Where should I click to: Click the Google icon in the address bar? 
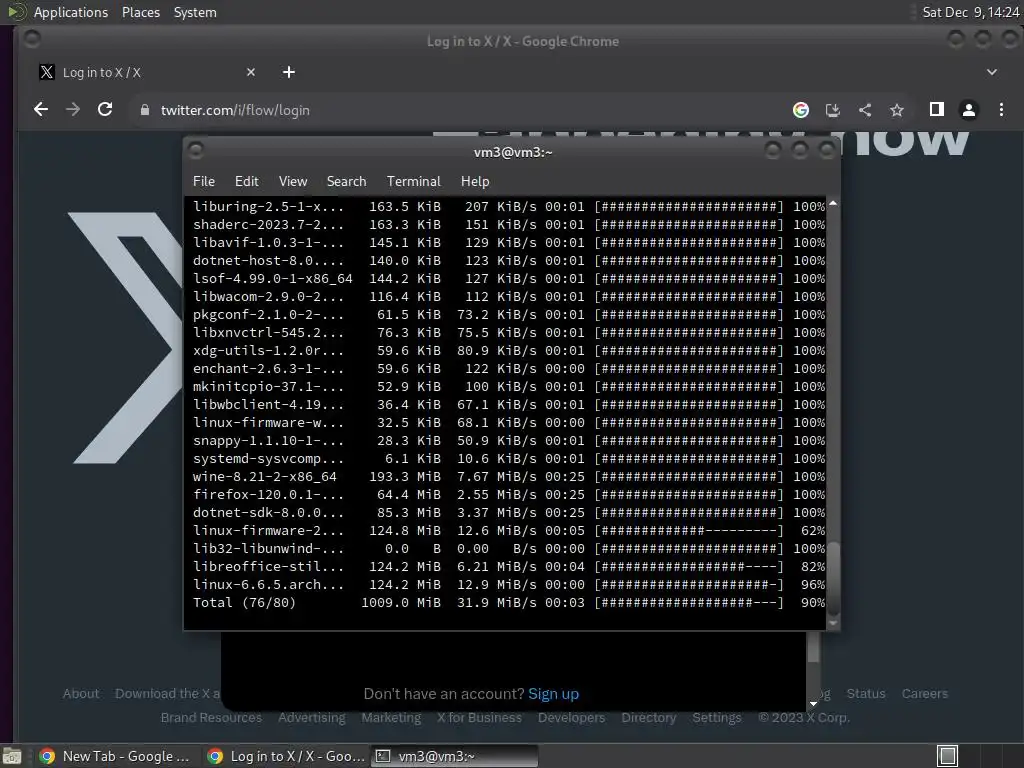pos(801,110)
